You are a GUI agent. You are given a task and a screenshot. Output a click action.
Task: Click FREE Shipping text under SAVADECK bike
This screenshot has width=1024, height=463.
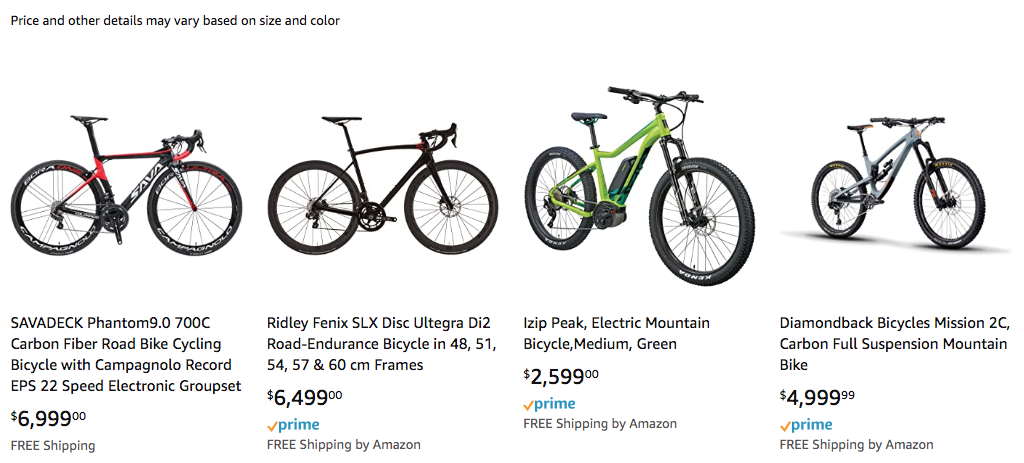[x=53, y=445]
